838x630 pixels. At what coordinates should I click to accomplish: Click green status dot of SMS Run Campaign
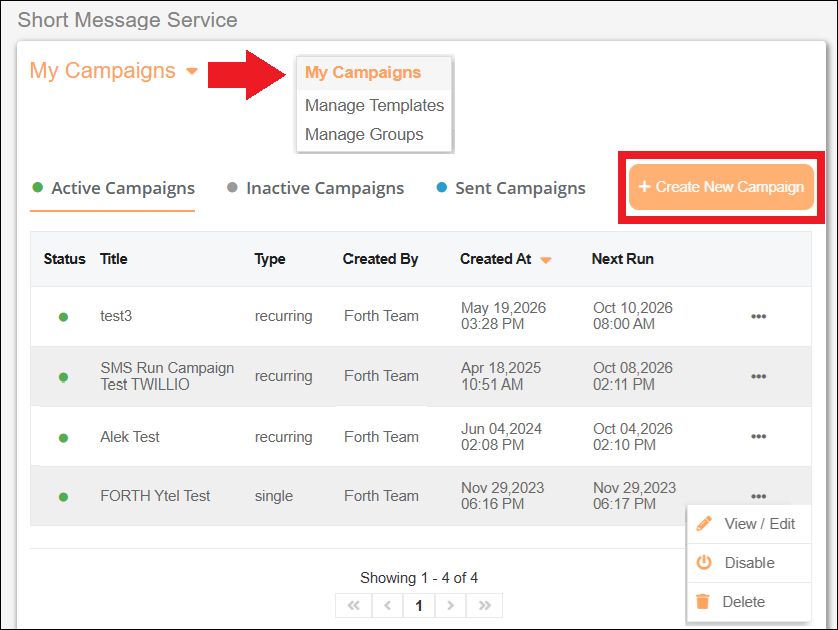pos(63,377)
